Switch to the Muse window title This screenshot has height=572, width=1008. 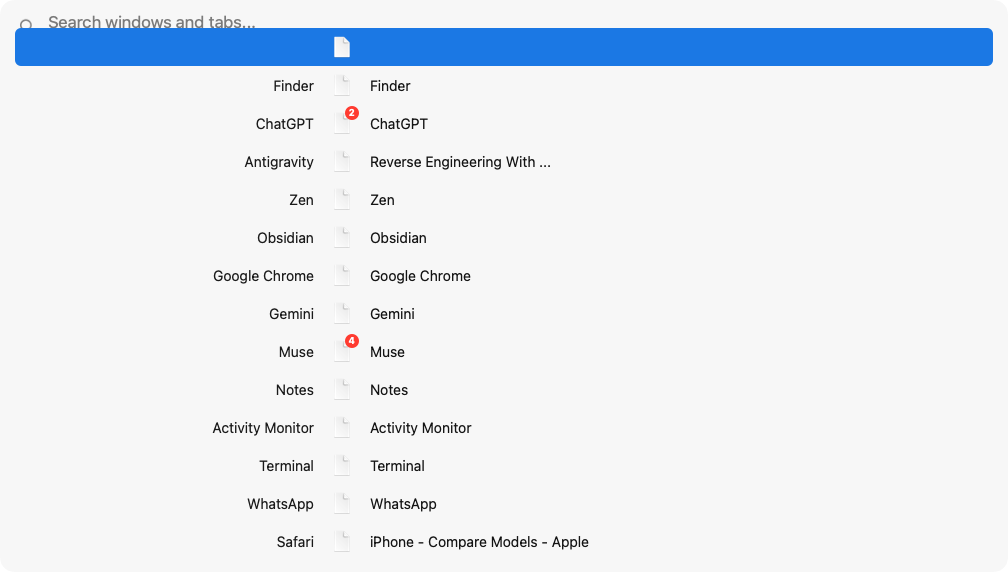tap(387, 352)
